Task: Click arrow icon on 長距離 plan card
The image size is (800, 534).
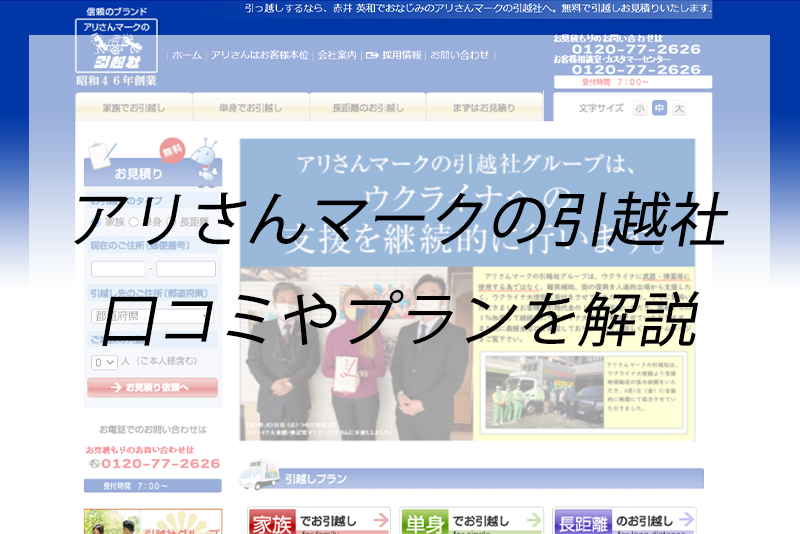Action: [x=687, y=520]
